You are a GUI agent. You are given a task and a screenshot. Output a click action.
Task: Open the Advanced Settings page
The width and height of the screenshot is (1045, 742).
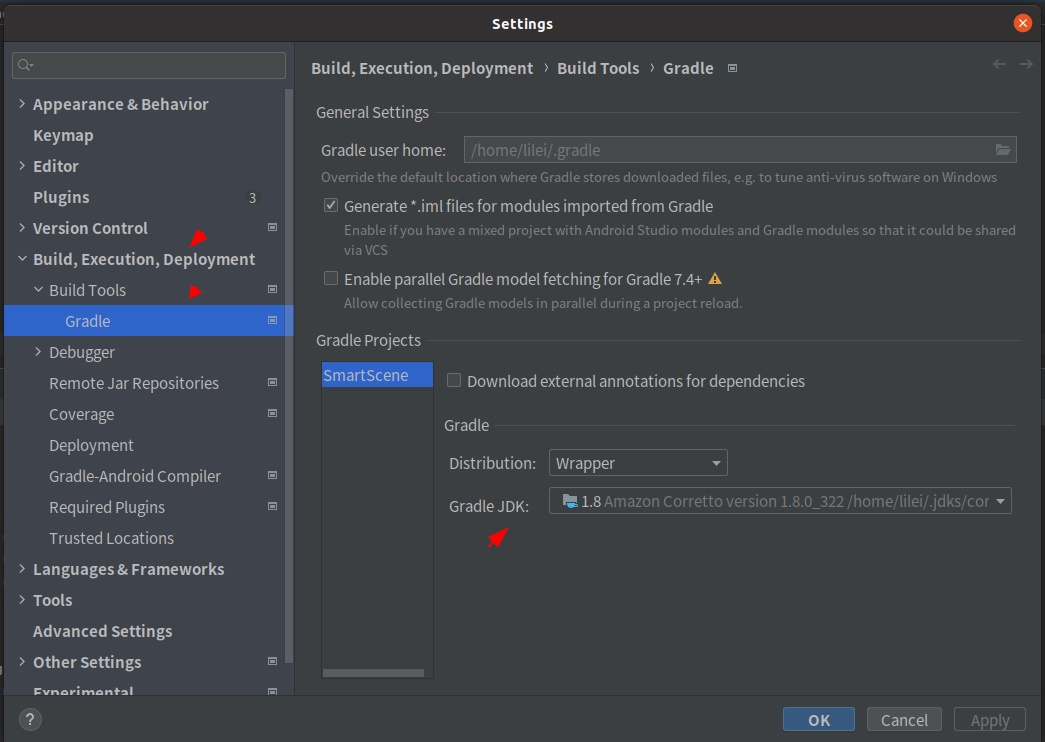coord(103,631)
